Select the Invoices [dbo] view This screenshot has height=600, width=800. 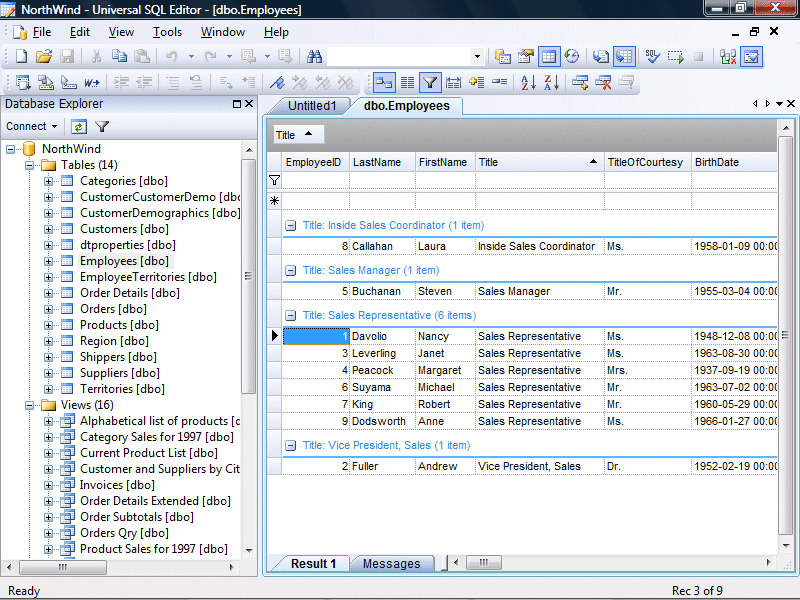[117, 485]
